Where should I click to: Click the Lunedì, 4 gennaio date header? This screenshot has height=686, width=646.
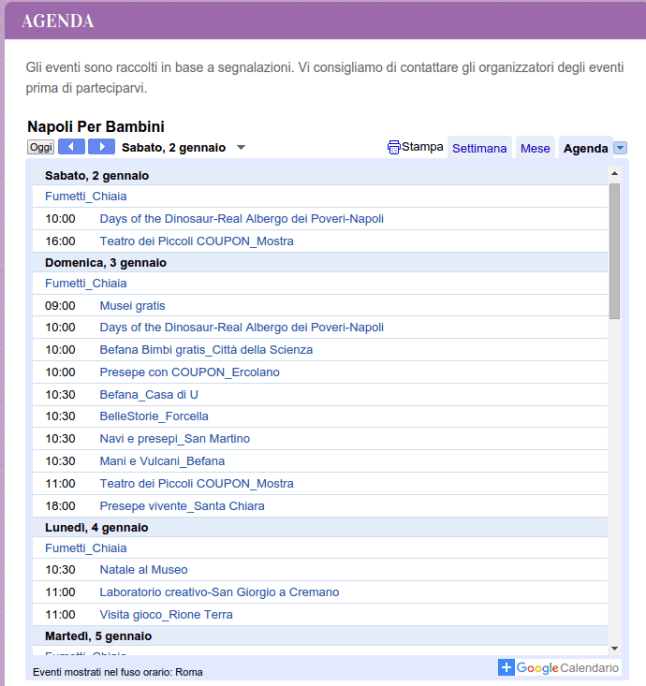(x=96, y=527)
